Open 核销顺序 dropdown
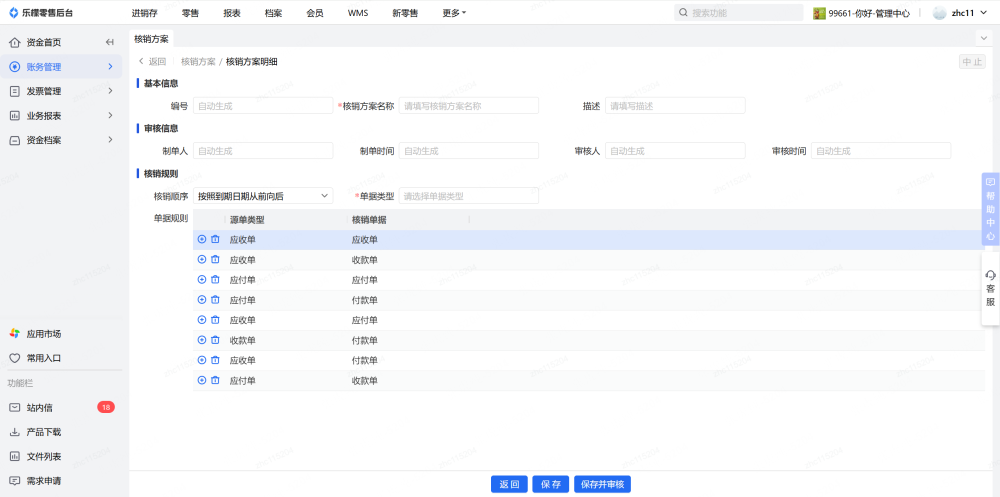The width and height of the screenshot is (1000, 497). (263, 196)
